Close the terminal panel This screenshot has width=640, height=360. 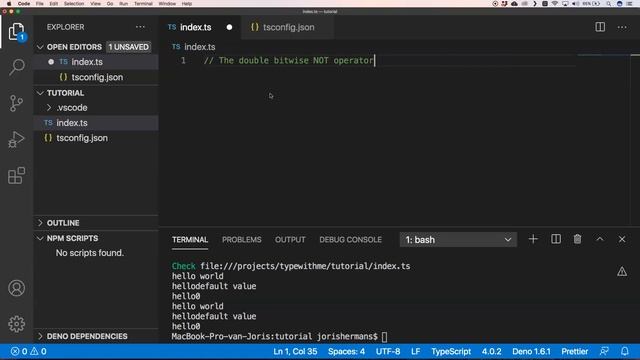(622, 239)
